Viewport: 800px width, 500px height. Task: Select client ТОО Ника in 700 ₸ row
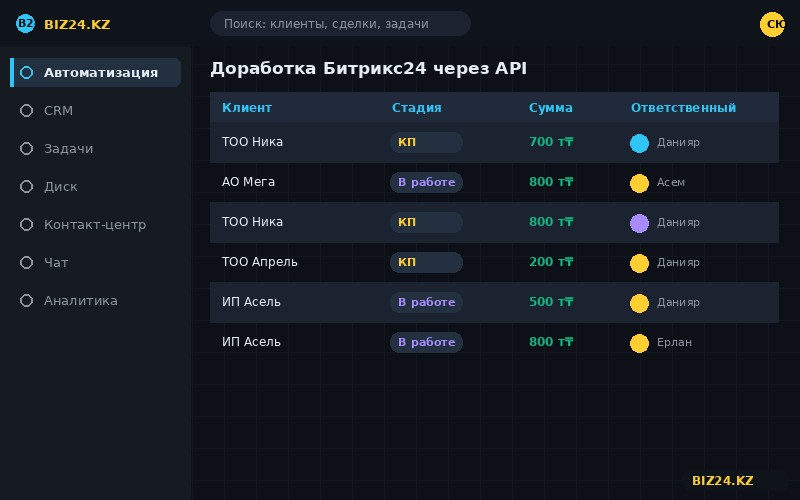point(252,142)
